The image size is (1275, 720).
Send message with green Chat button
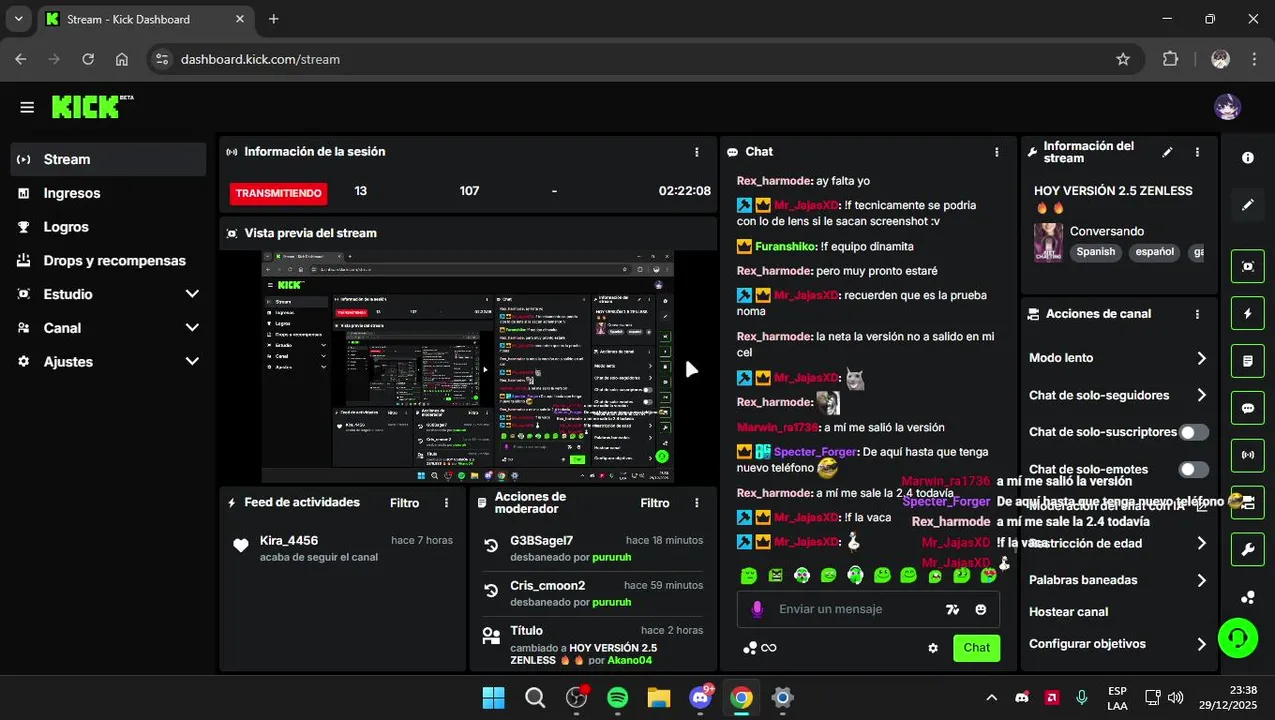point(977,648)
